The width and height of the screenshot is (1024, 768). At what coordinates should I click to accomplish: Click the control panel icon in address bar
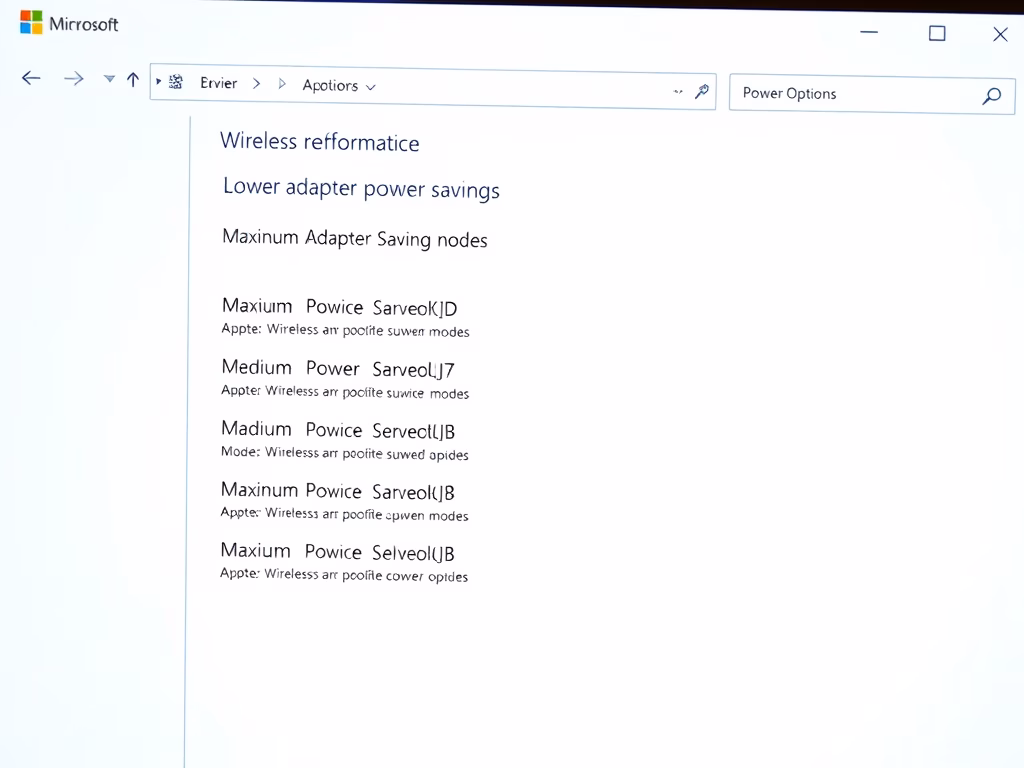tap(176, 83)
